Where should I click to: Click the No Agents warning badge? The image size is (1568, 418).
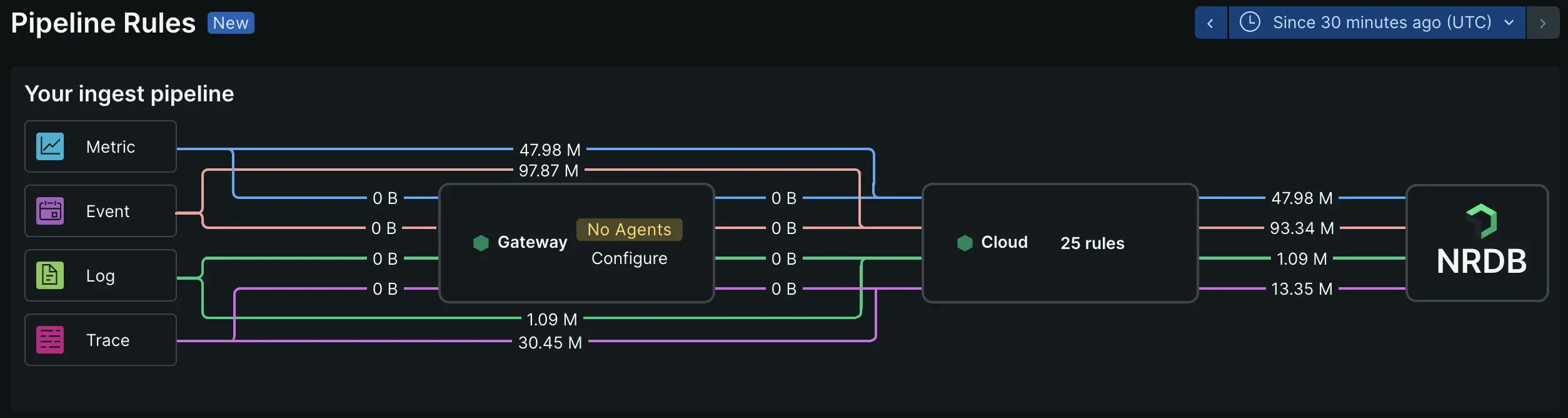pyautogui.click(x=629, y=230)
